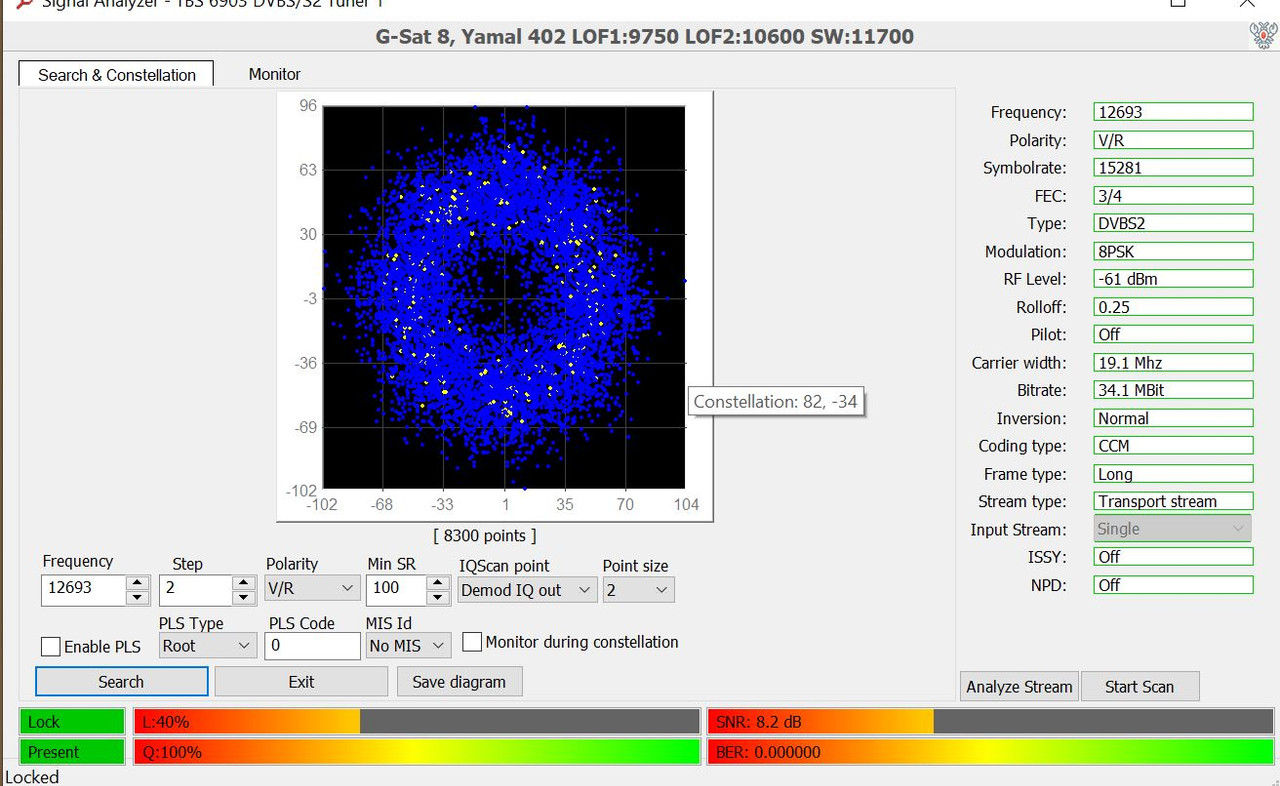Open the PLS Type Root dropdown
This screenshot has width=1280, height=786.
pyautogui.click(x=208, y=646)
